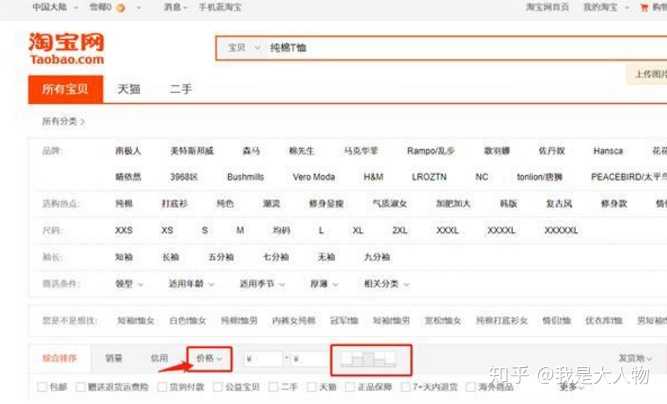This screenshot has width=667, height=404.
Task: Expand the 更多 options dropdown
Action: pos(571,387)
